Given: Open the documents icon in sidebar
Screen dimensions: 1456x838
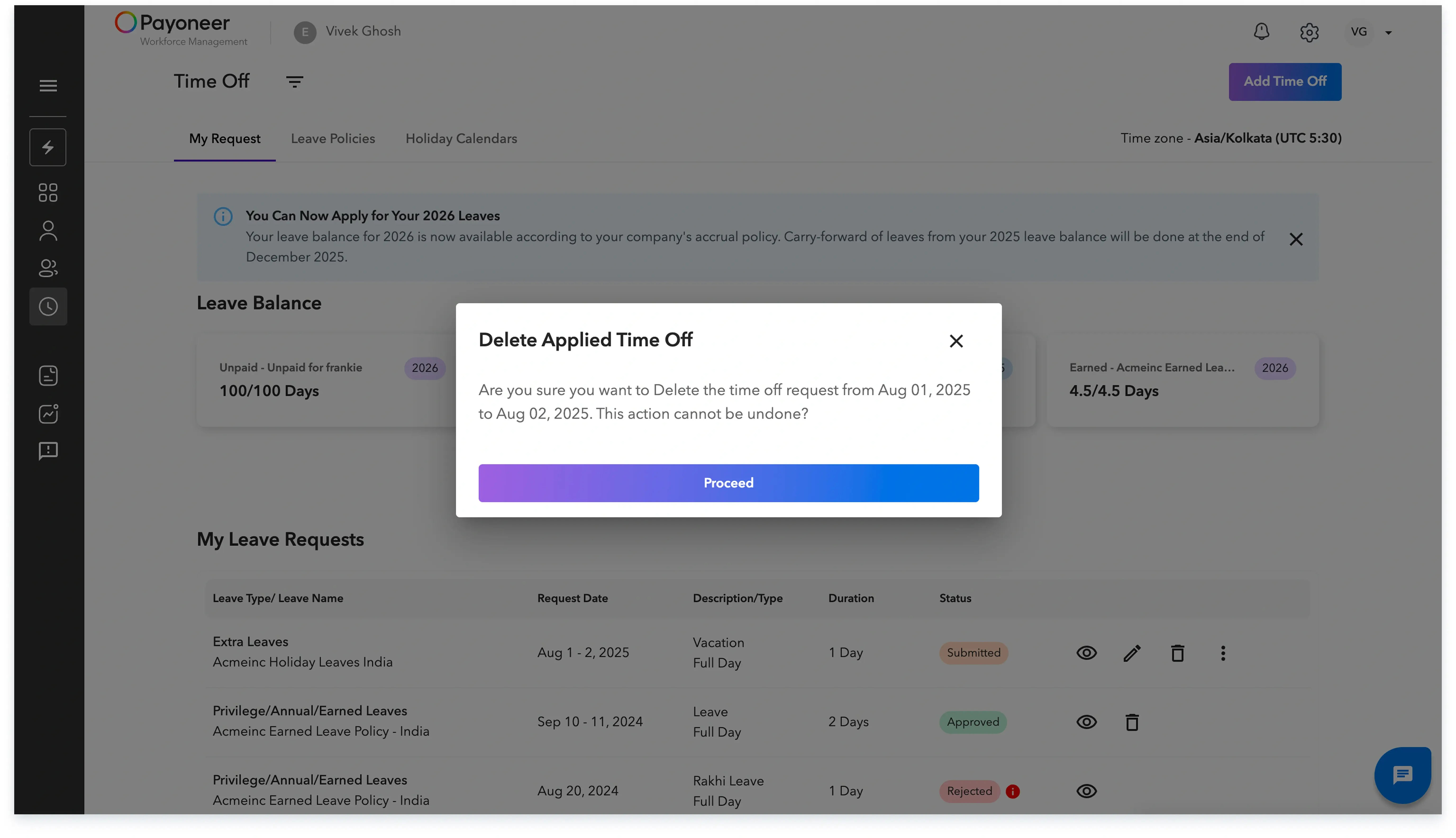Looking at the screenshot, I should [x=48, y=375].
